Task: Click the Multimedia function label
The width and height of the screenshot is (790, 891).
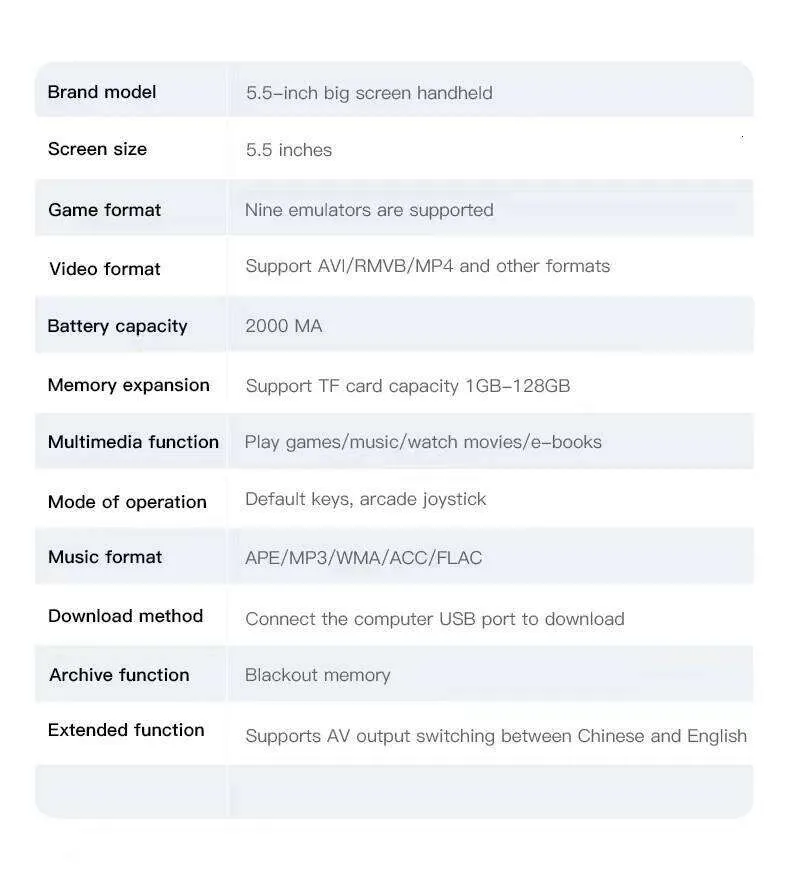Action: [133, 442]
